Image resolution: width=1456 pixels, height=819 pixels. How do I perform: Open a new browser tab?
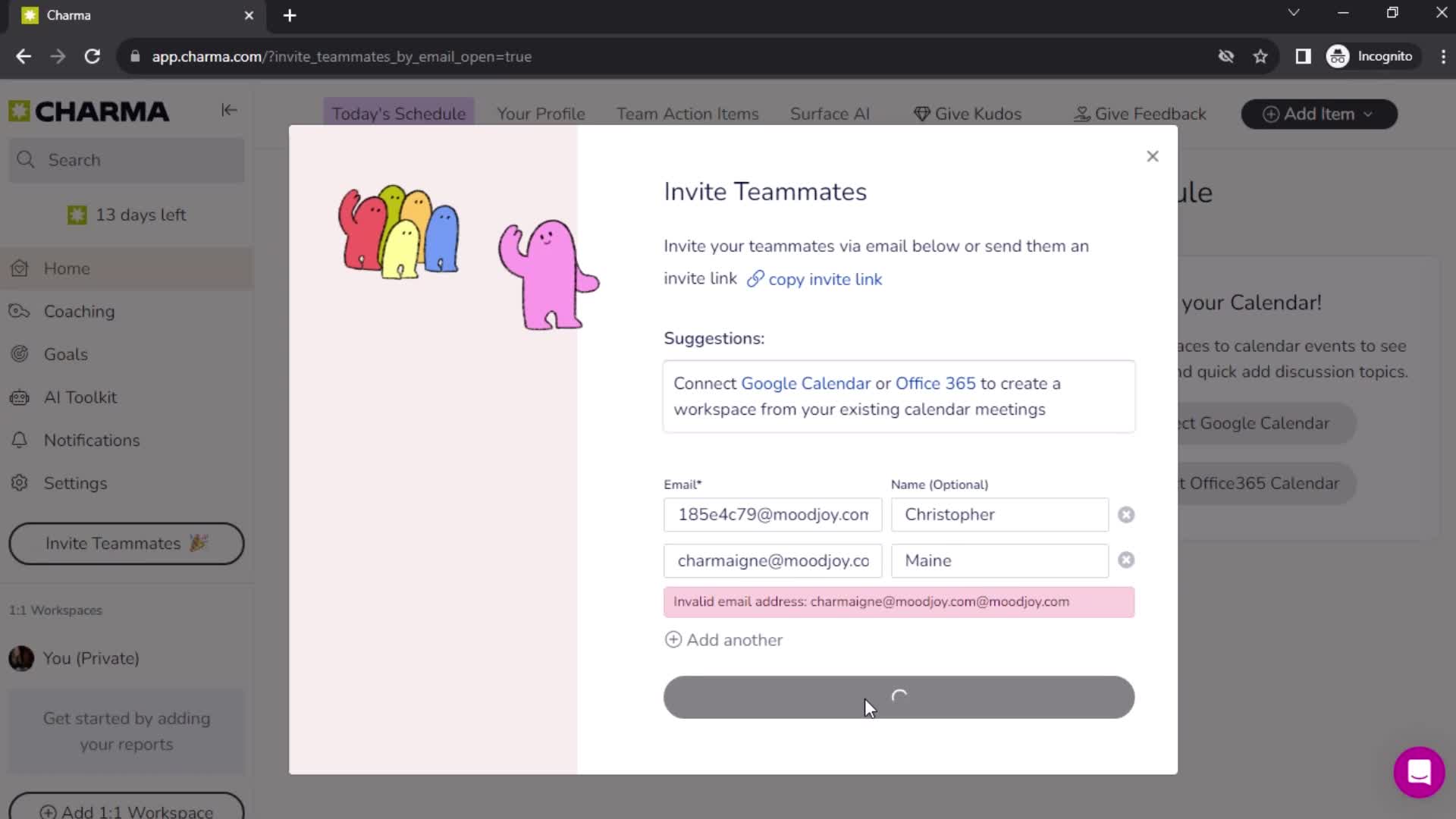pyautogui.click(x=290, y=15)
